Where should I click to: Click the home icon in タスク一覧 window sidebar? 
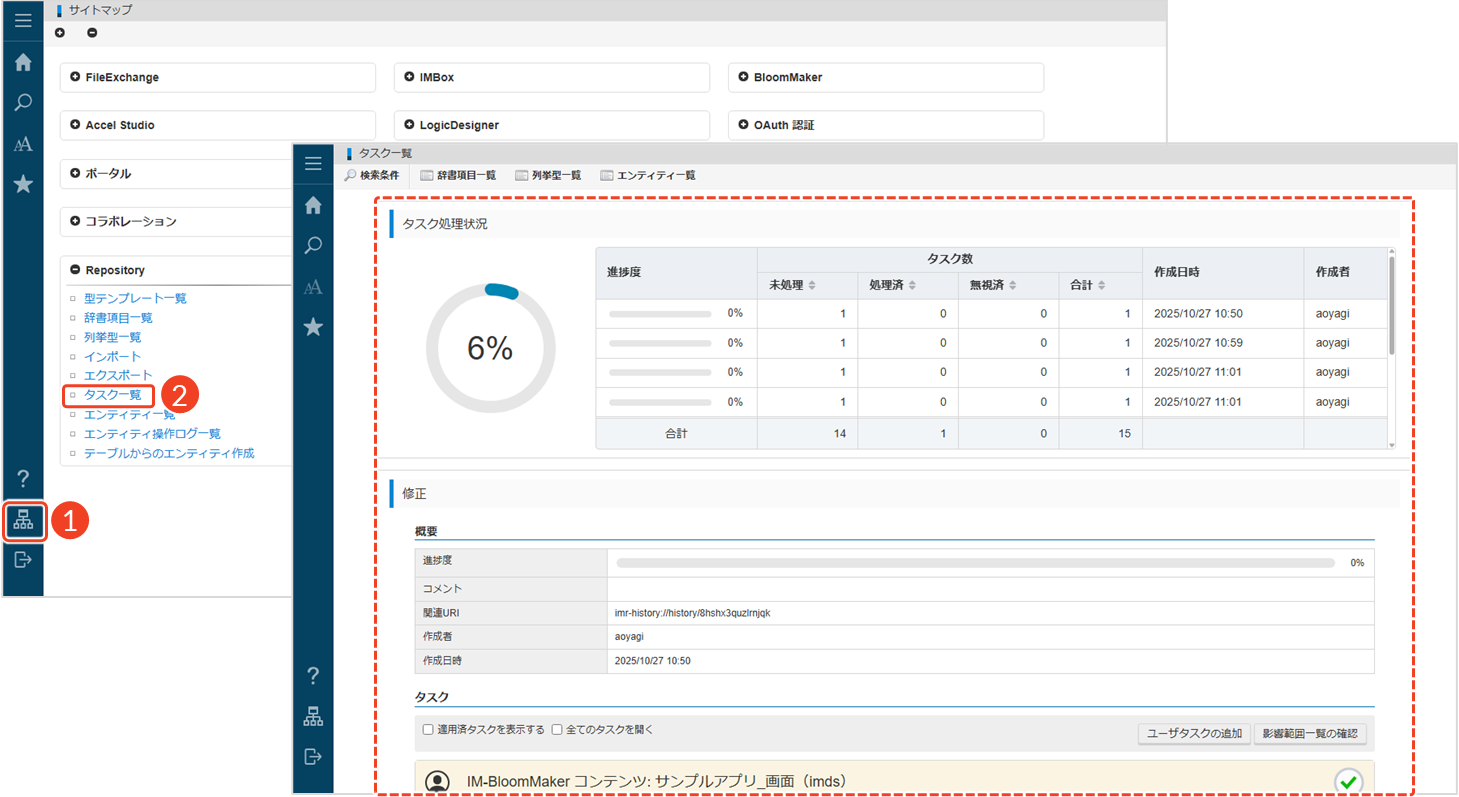coord(313,205)
